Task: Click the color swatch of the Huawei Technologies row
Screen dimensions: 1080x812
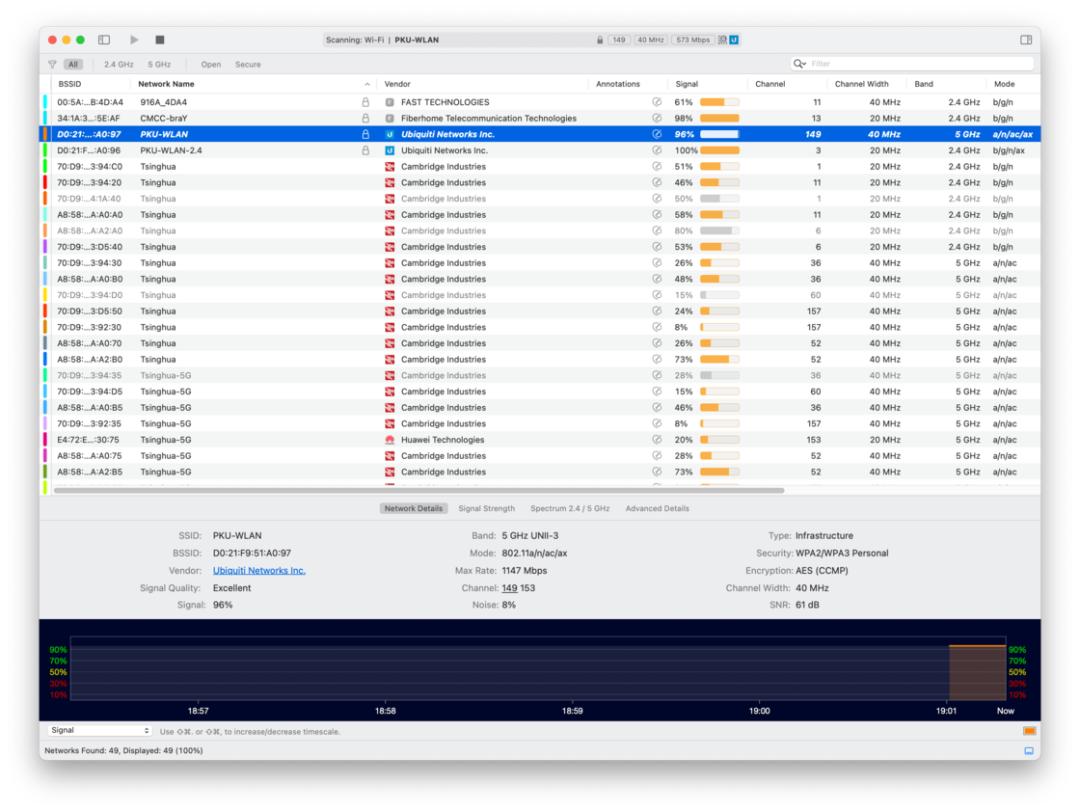Action: pos(45,439)
